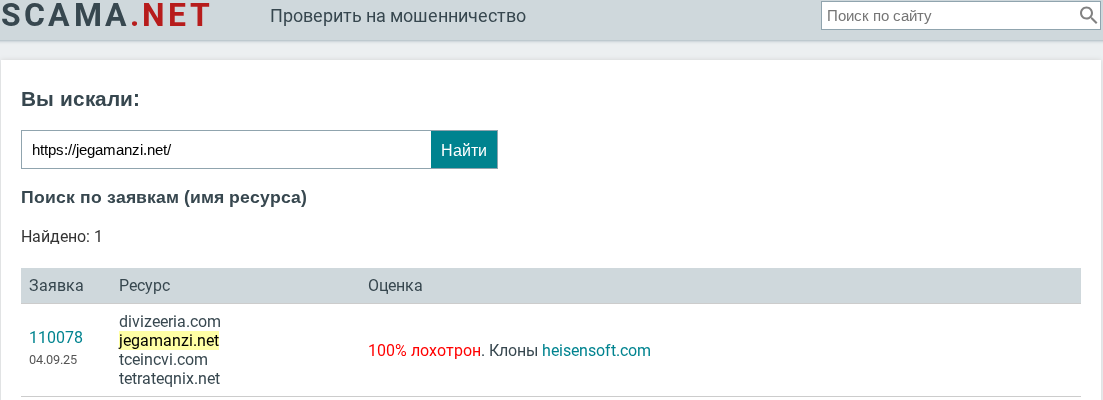Select the highlighted jegamanzi.net resource
Image resolution: width=1103 pixels, height=400 pixels.
coord(170,341)
